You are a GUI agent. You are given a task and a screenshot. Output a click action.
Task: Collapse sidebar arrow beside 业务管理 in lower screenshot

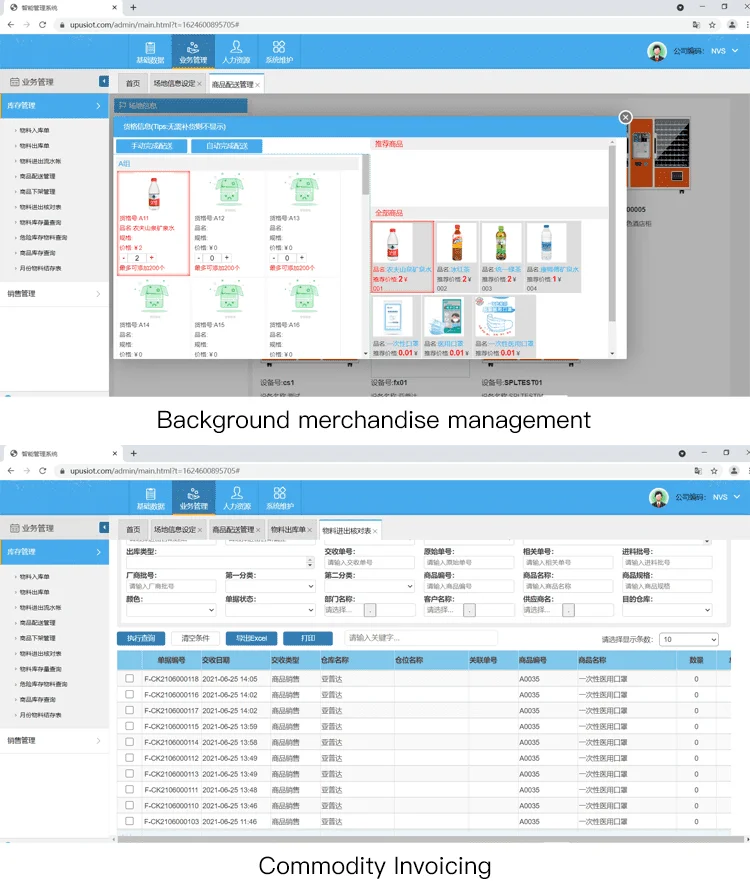pos(103,528)
